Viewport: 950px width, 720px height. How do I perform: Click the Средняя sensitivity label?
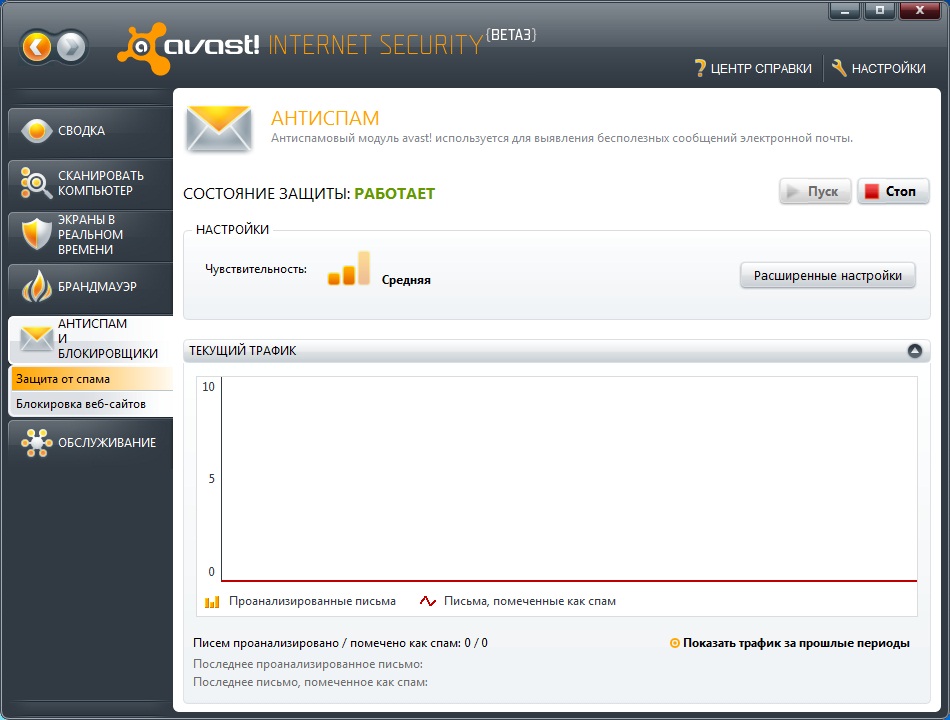pyautogui.click(x=406, y=280)
